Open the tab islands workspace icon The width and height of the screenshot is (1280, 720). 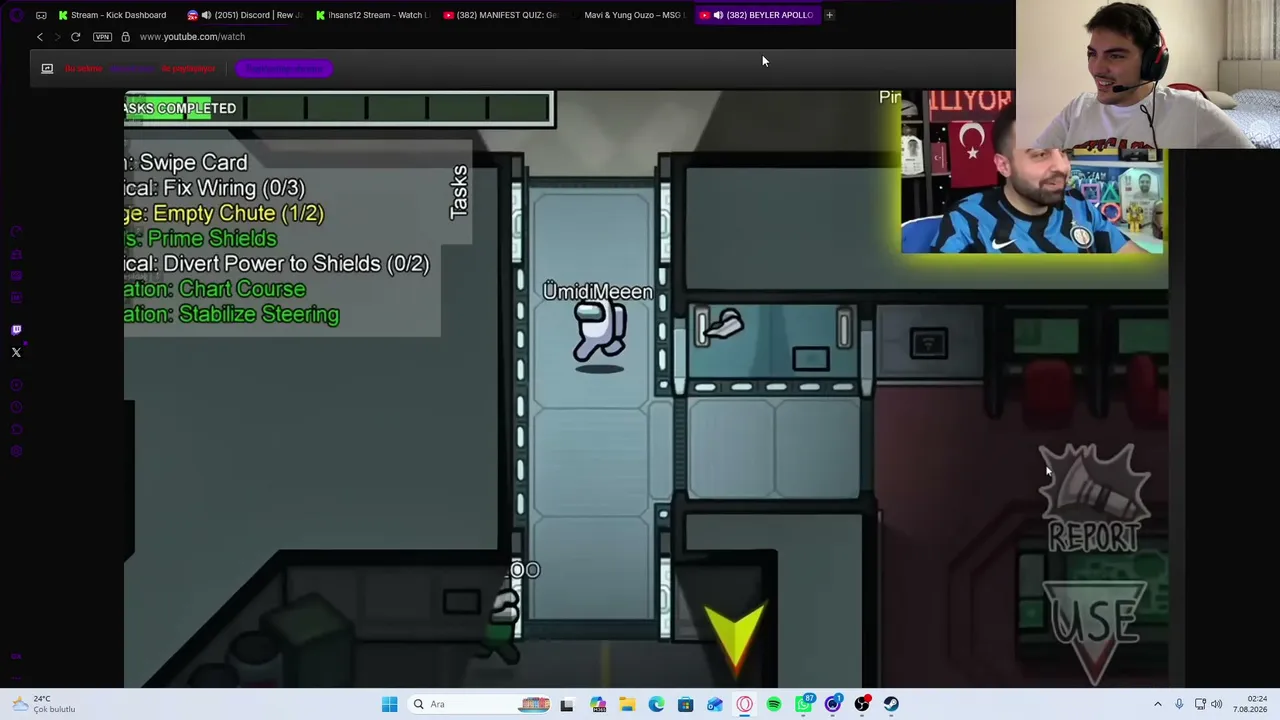point(41,15)
